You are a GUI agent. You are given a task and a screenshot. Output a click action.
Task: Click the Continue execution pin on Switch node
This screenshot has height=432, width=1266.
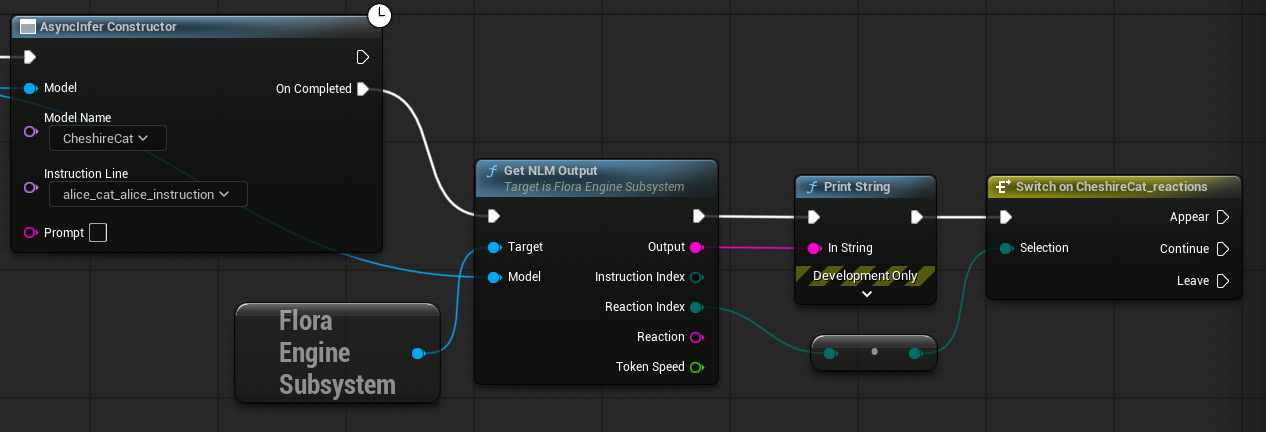click(1222, 249)
